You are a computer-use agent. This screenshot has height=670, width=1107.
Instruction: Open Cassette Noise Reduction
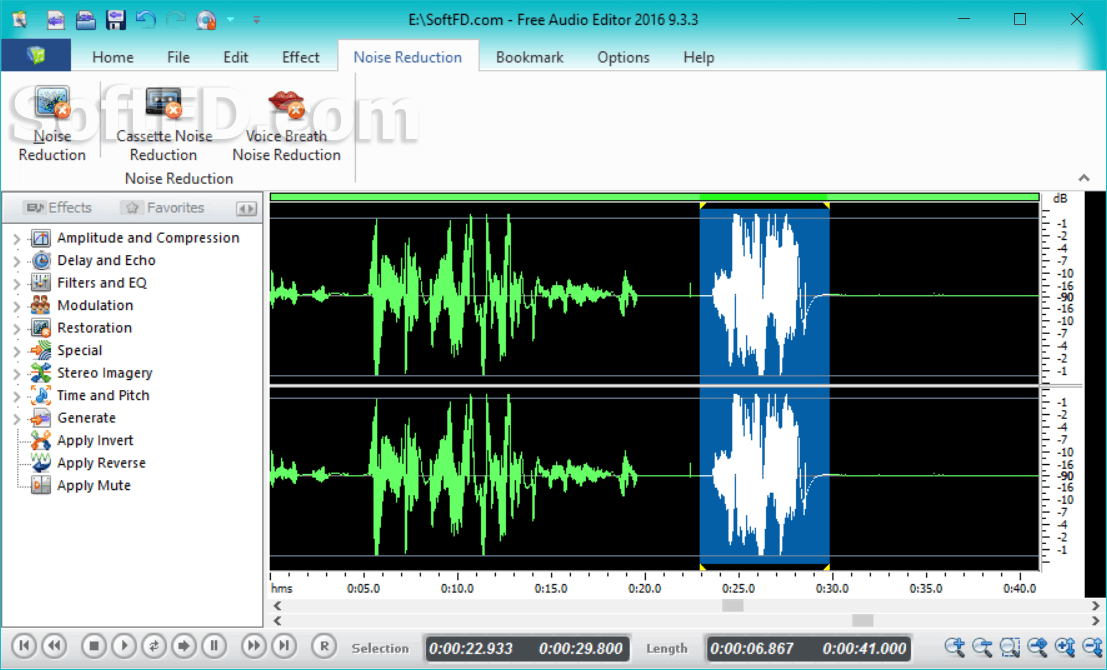pyautogui.click(x=164, y=124)
